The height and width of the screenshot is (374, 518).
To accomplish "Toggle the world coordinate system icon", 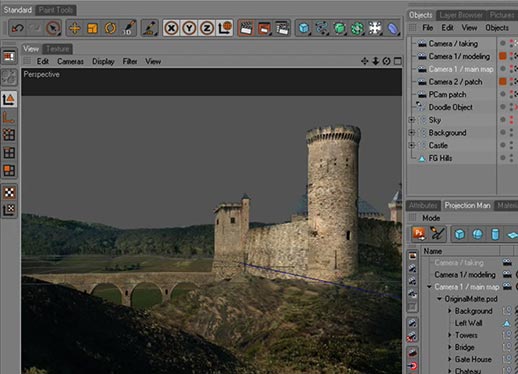I will (x=225, y=28).
